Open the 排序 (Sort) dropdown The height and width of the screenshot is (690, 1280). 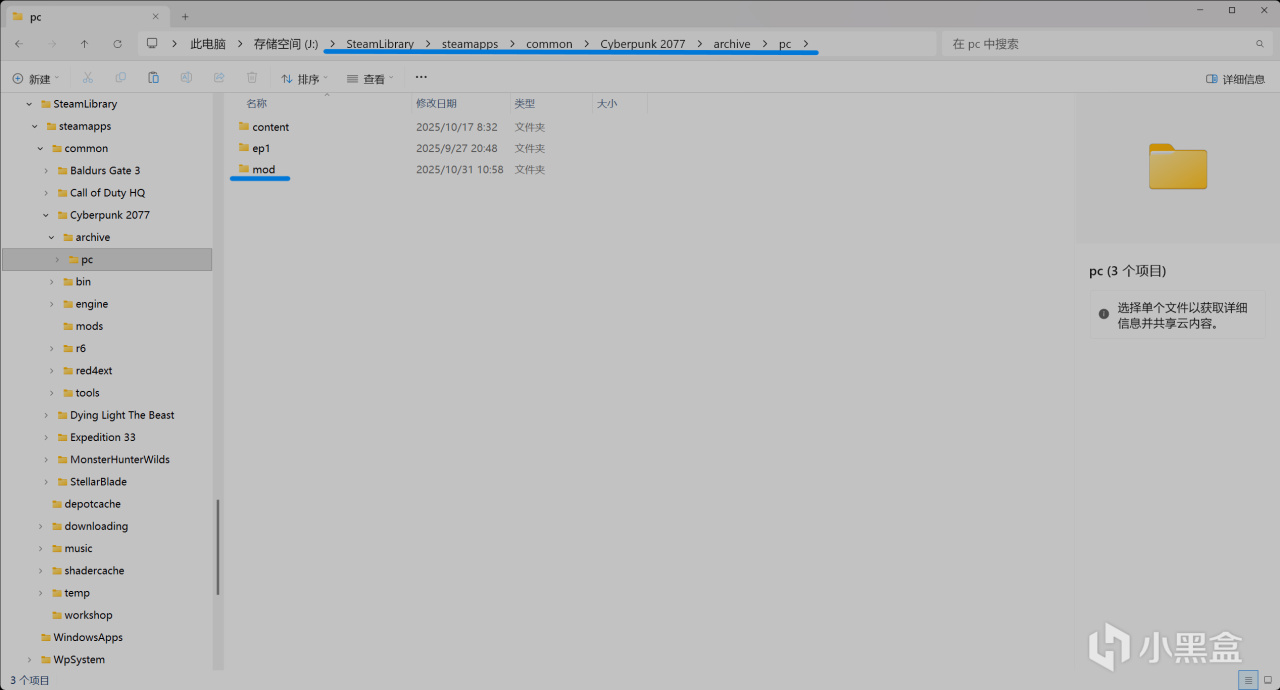(x=304, y=79)
